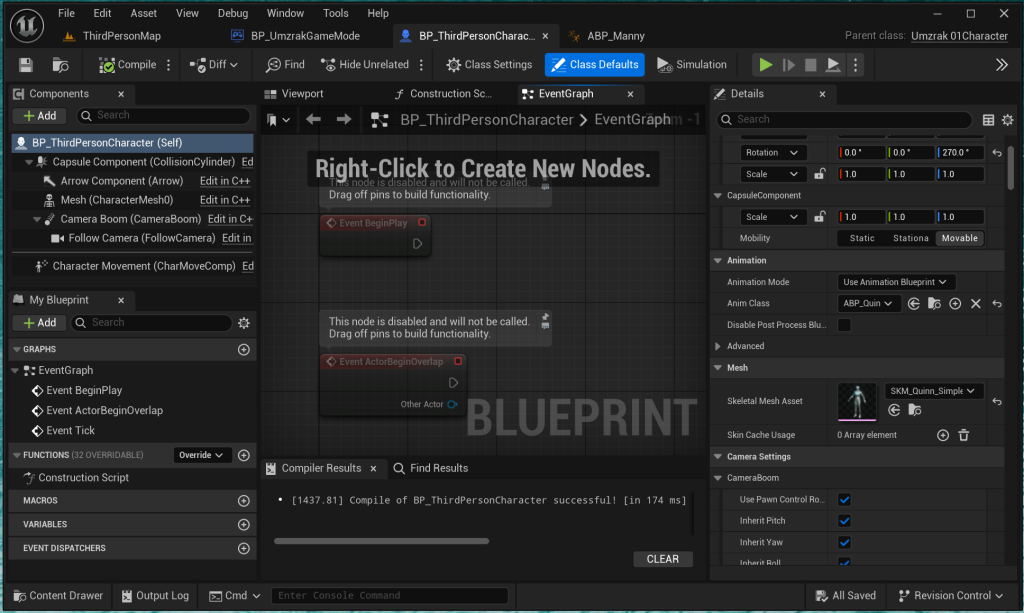
Task: Open the Debug menu
Action: pos(232,13)
